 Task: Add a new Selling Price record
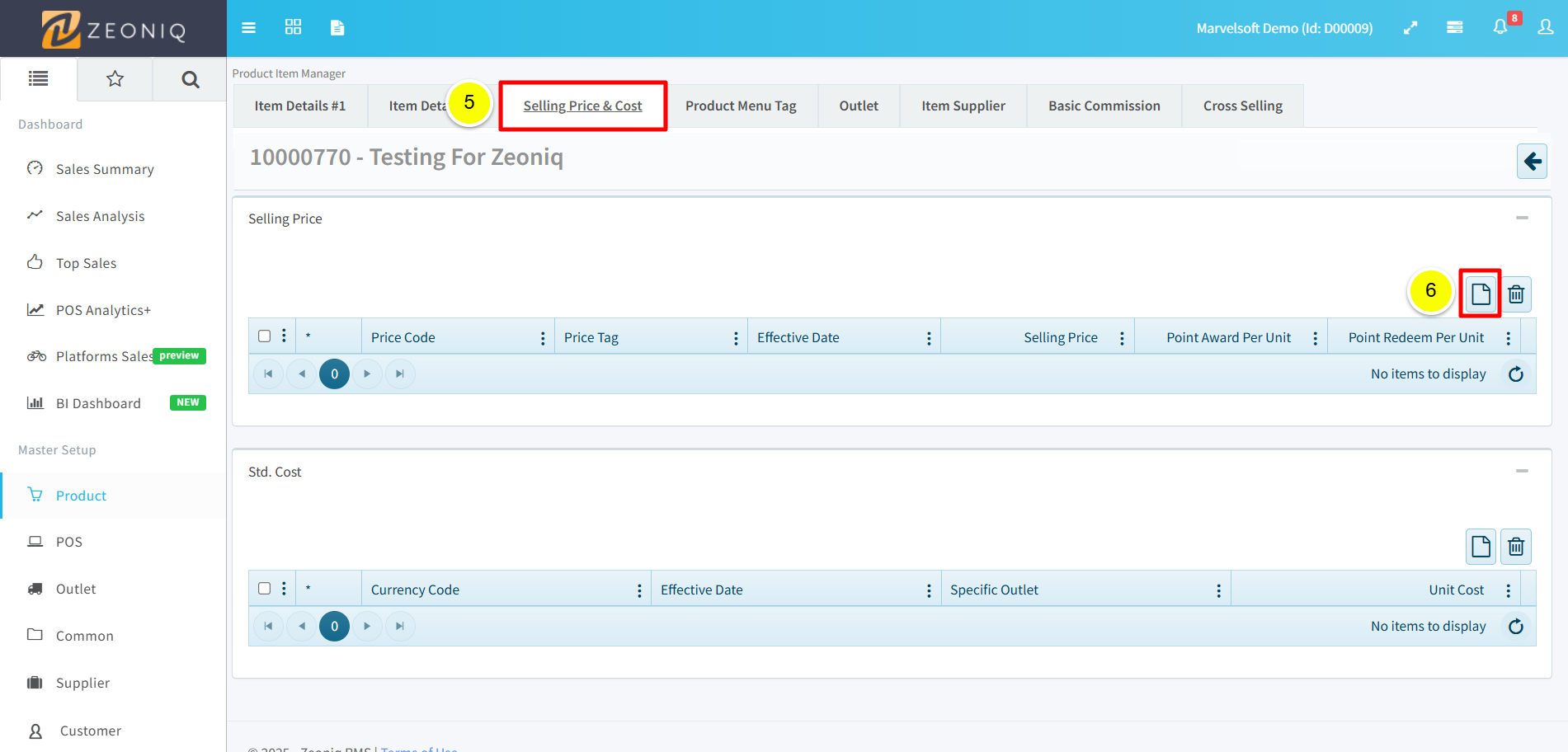tap(1481, 294)
